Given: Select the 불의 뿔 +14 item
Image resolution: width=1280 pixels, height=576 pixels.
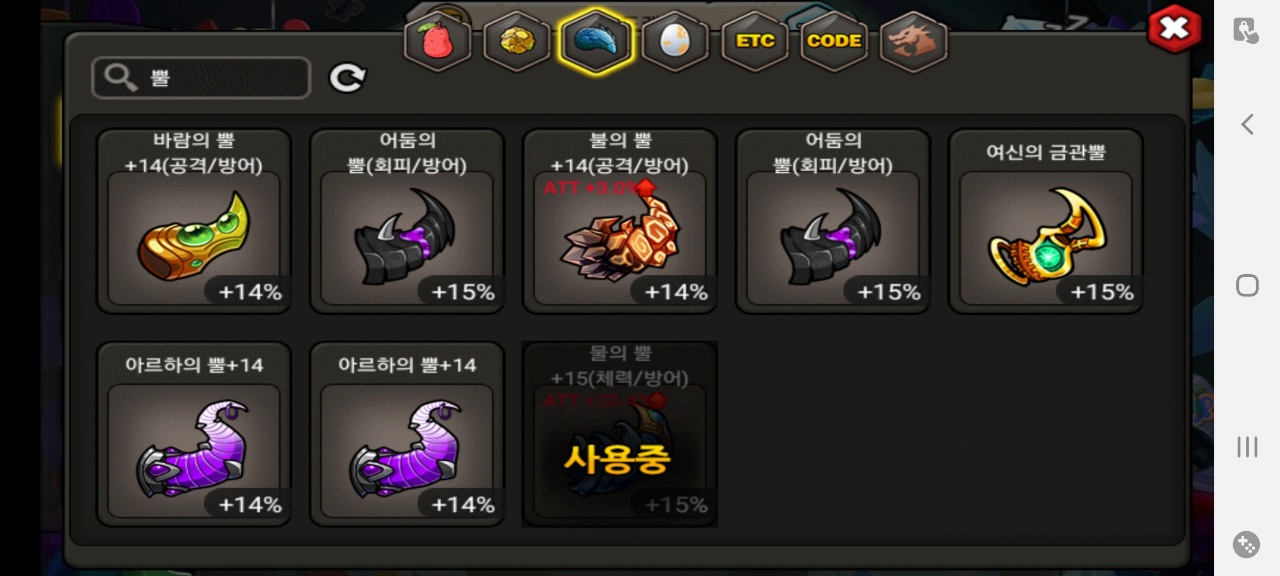Looking at the screenshot, I should 620,221.
